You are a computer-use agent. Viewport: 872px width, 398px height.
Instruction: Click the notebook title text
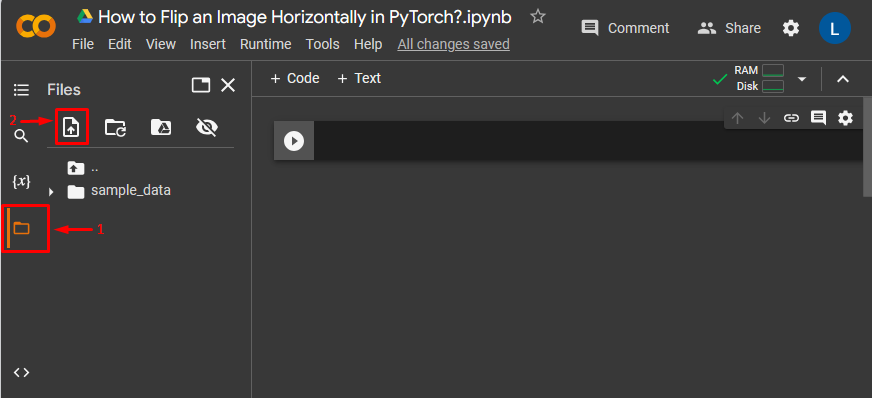point(305,17)
